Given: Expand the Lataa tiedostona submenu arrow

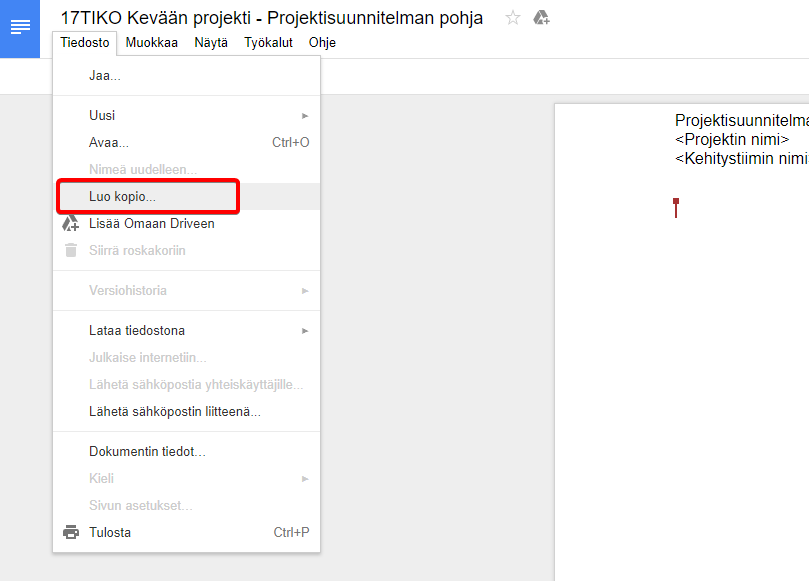Looking at the screenshot, I should pos(305,331).
